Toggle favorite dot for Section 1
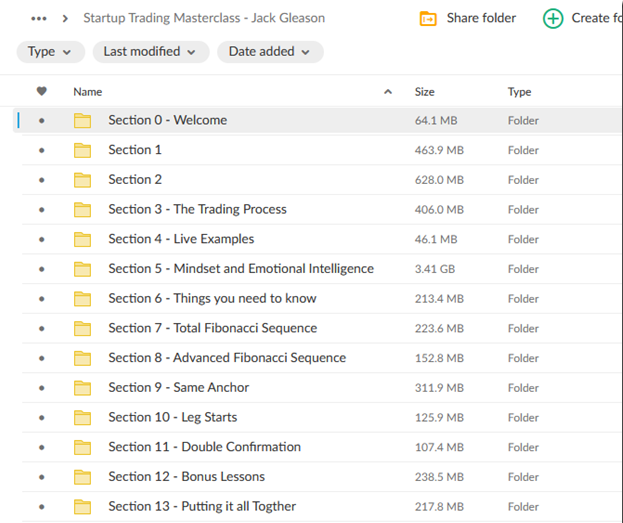This screenshot has height=523, width=623. pyautogui.click(x=41, y=151)
